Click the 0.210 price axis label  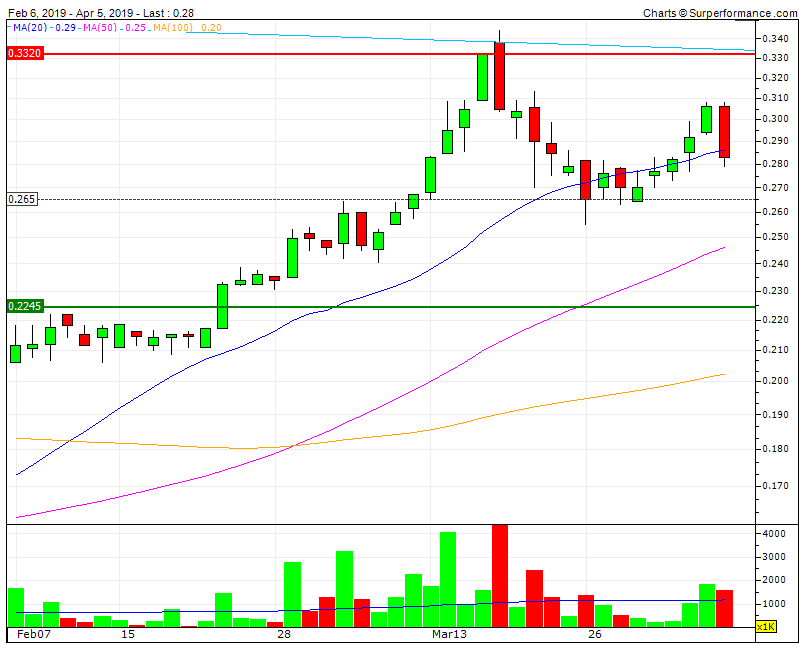775,350
